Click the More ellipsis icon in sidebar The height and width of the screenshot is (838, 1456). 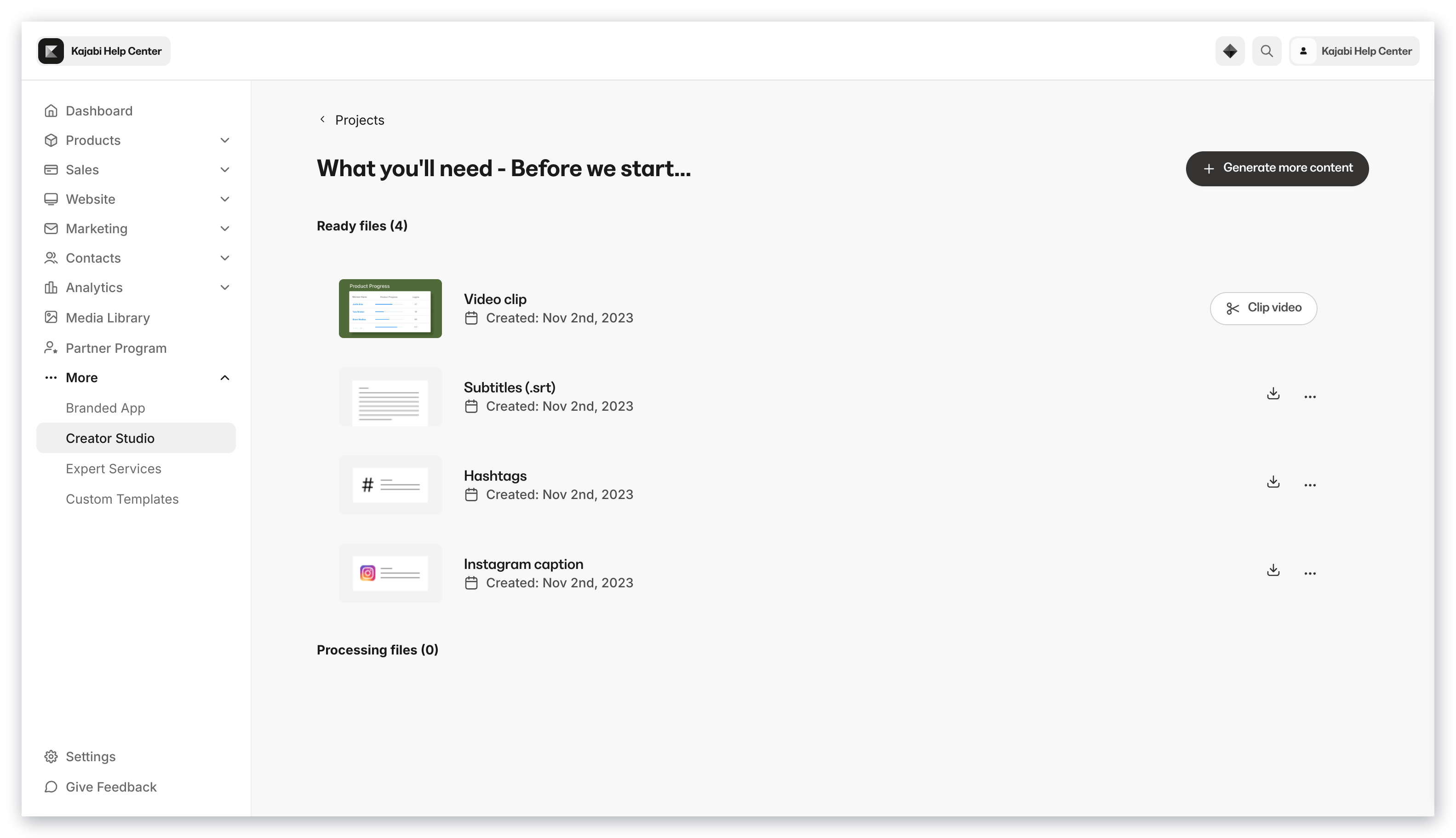tap(51, 378)
